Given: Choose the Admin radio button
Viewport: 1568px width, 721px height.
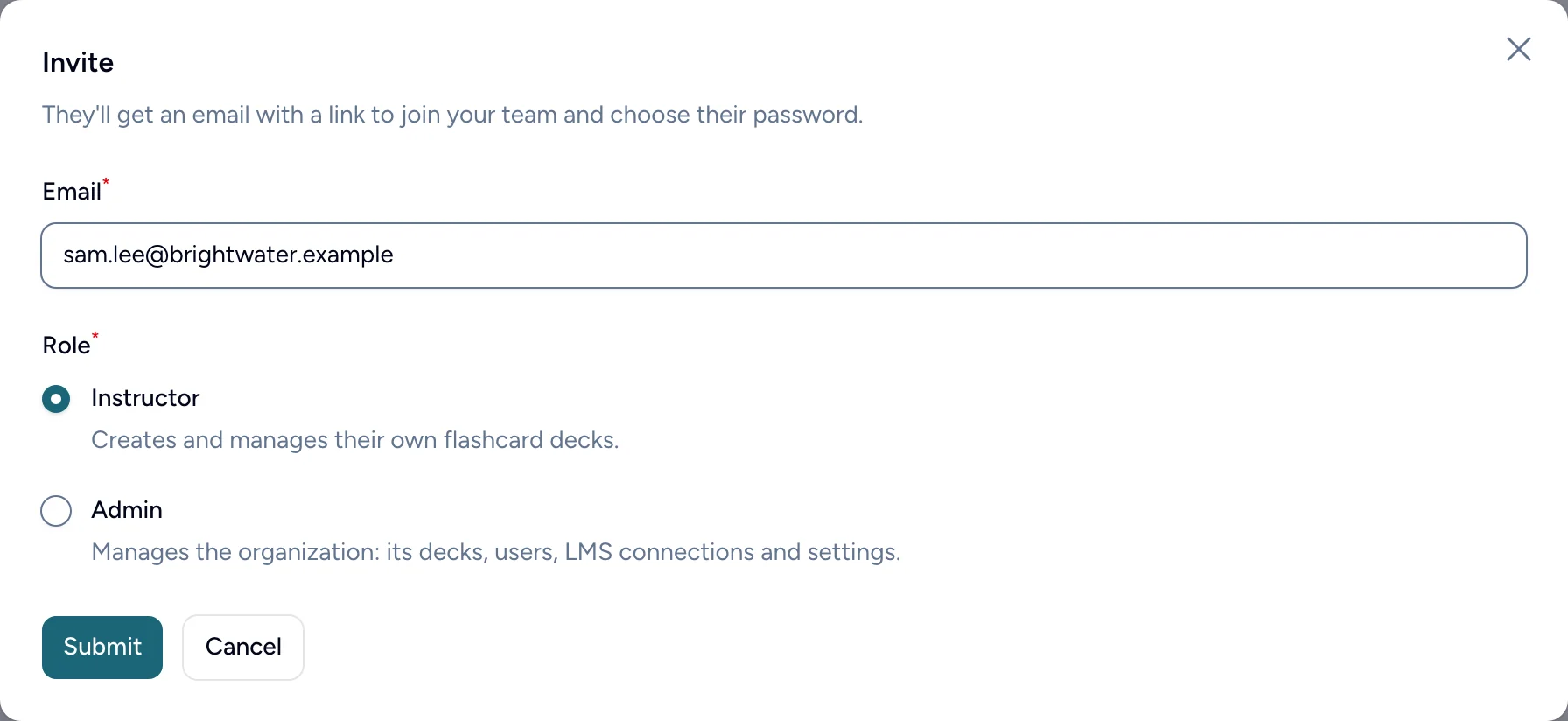Looking at the screenshot, I should [56, 511].
